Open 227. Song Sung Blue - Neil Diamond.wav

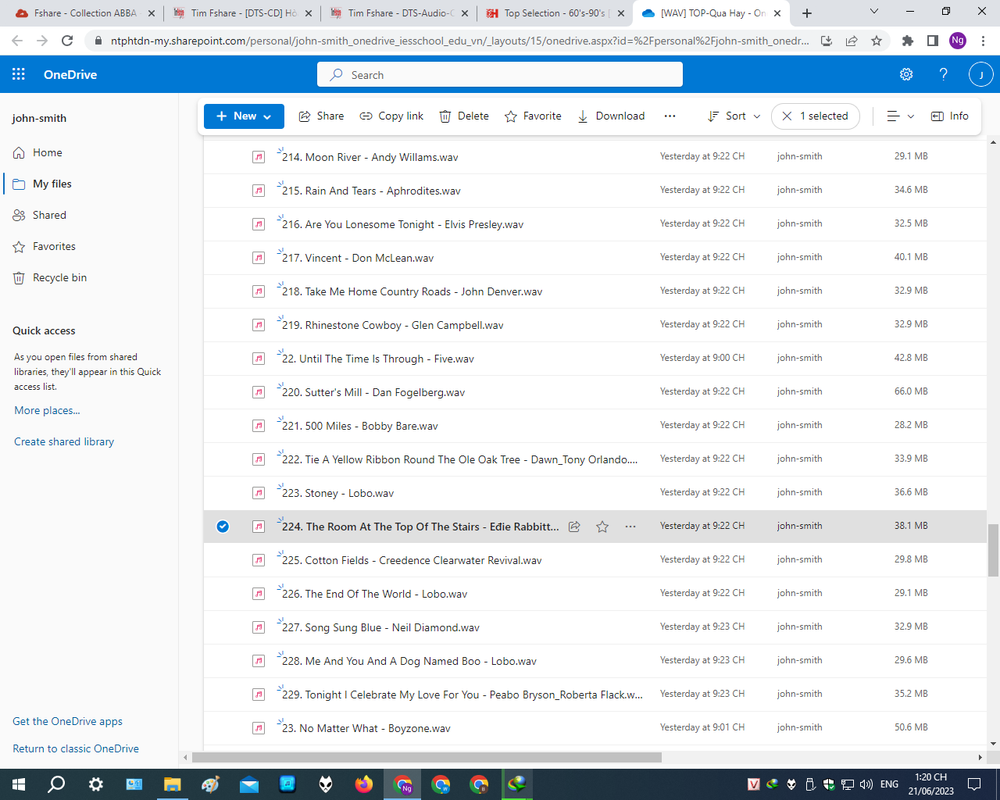[381, 627]
